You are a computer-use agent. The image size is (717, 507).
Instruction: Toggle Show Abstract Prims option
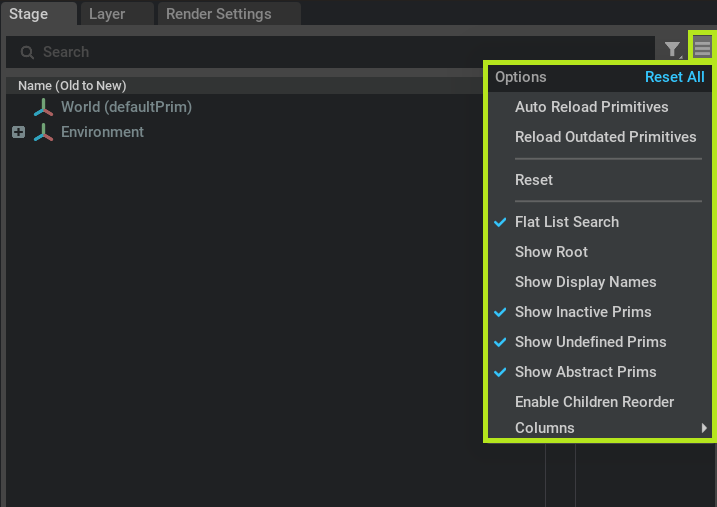(585, 372)
